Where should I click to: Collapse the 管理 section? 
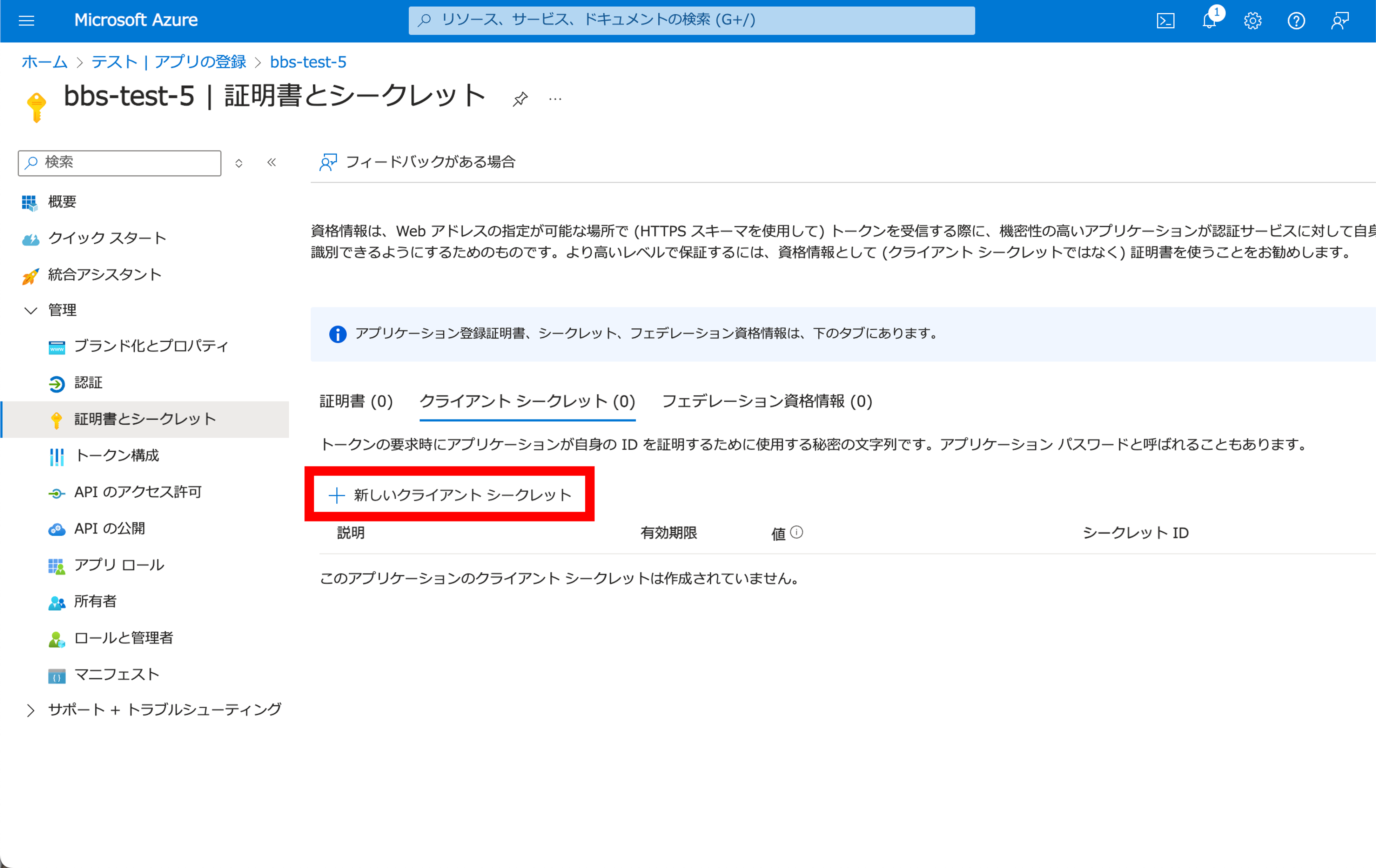click(x=31, y=310)
